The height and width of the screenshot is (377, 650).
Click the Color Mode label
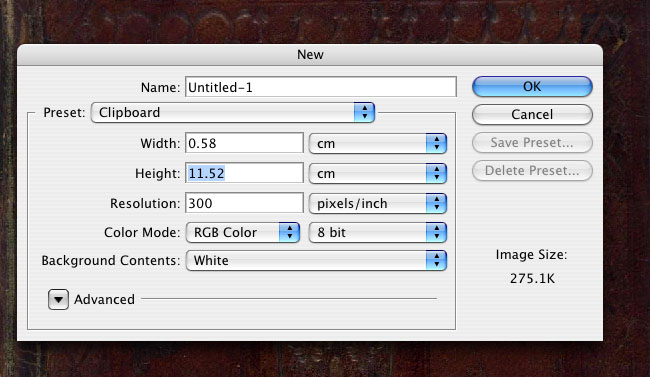[x=142, y=232]
